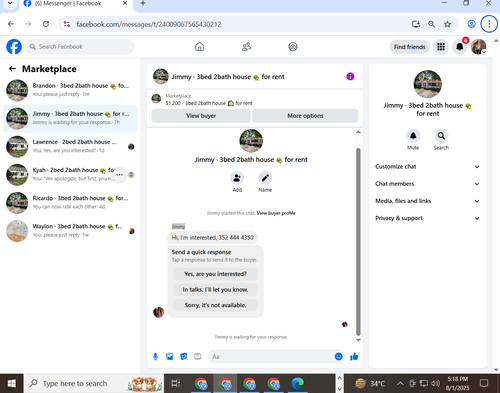The width and height of the screenshot is (500, 393).
Task: Click the voice clip microphone icon
Action: click(155, 357)
